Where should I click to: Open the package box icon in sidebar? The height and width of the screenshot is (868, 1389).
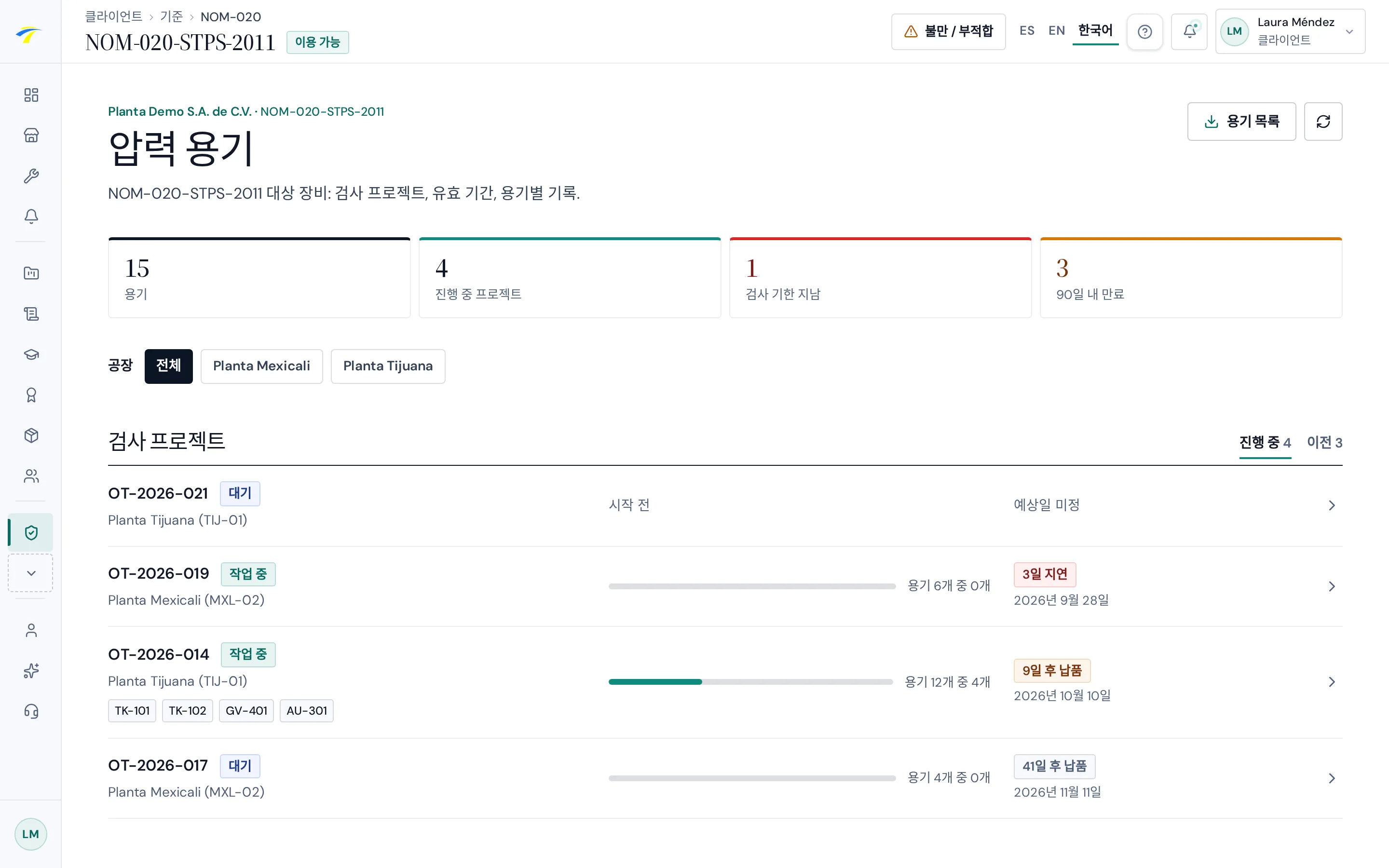[x=31, y=436]
